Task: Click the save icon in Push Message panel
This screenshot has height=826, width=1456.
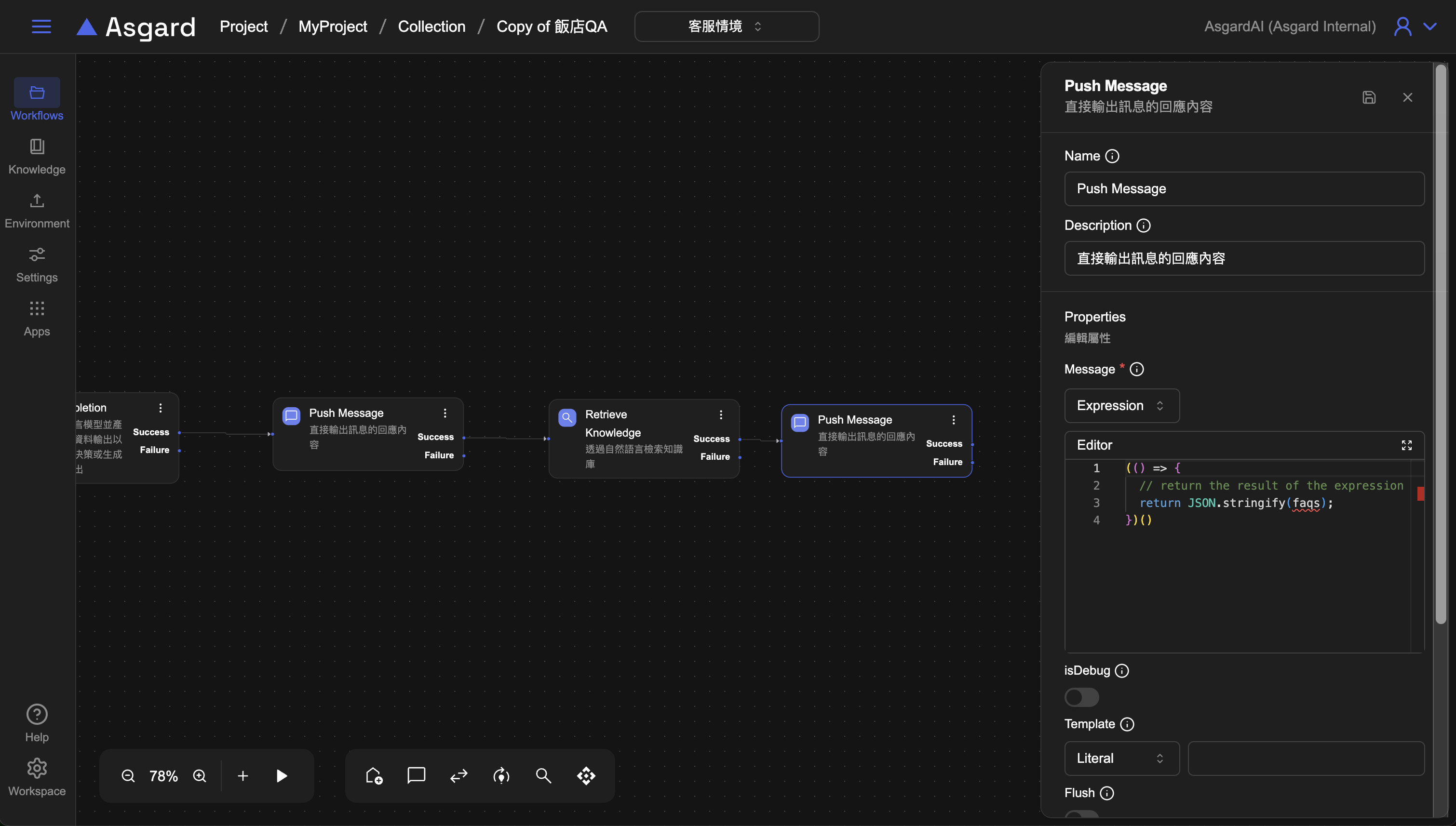Action: [x=1369, y=97]
